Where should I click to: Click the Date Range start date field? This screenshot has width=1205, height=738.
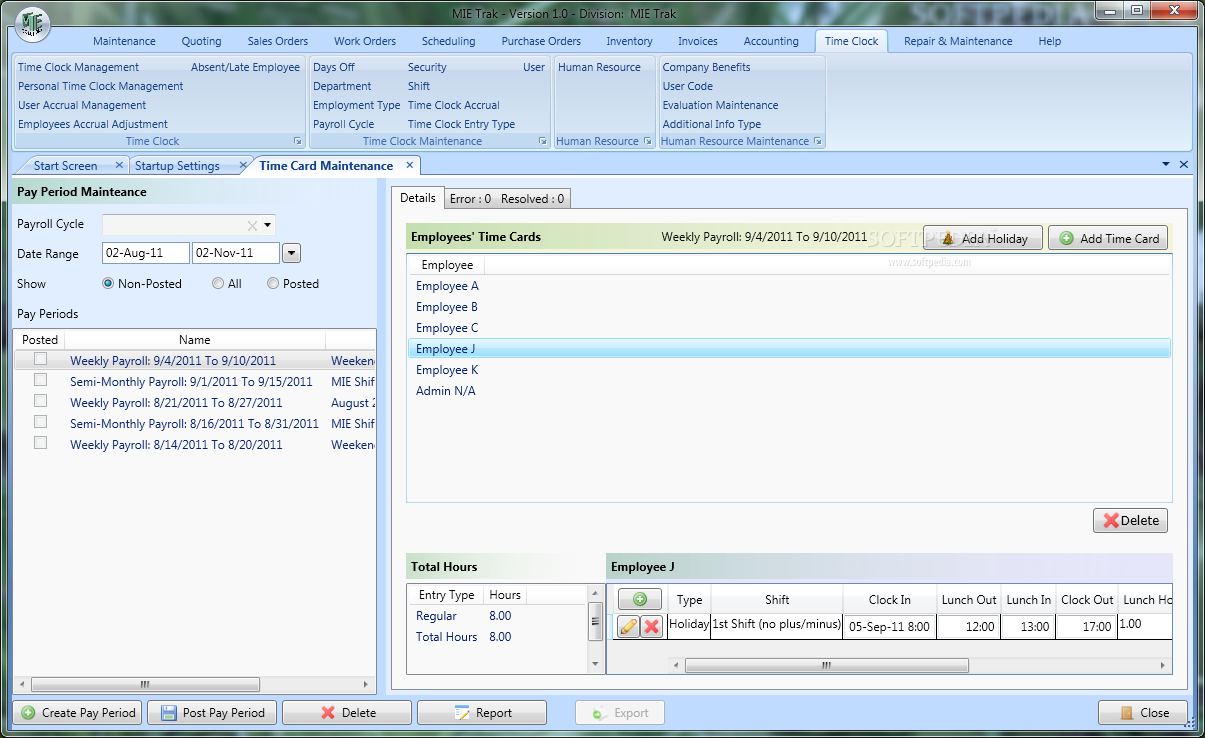pos(146,254)
